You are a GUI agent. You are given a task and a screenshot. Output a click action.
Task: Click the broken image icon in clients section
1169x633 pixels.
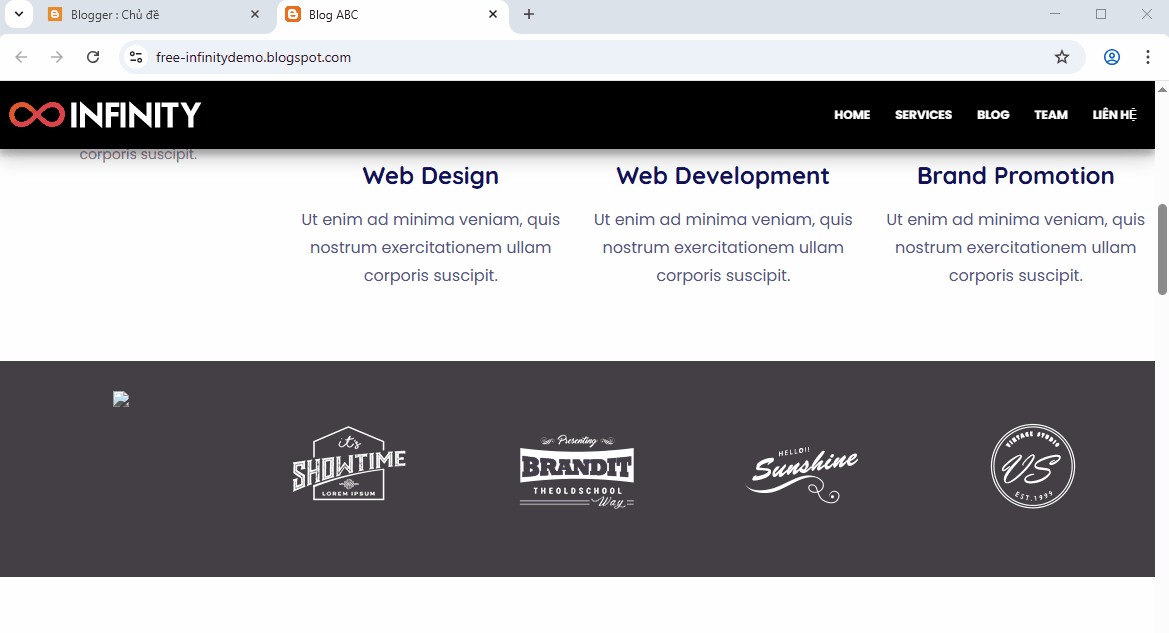pyautogui.click(x=121, y=399)
